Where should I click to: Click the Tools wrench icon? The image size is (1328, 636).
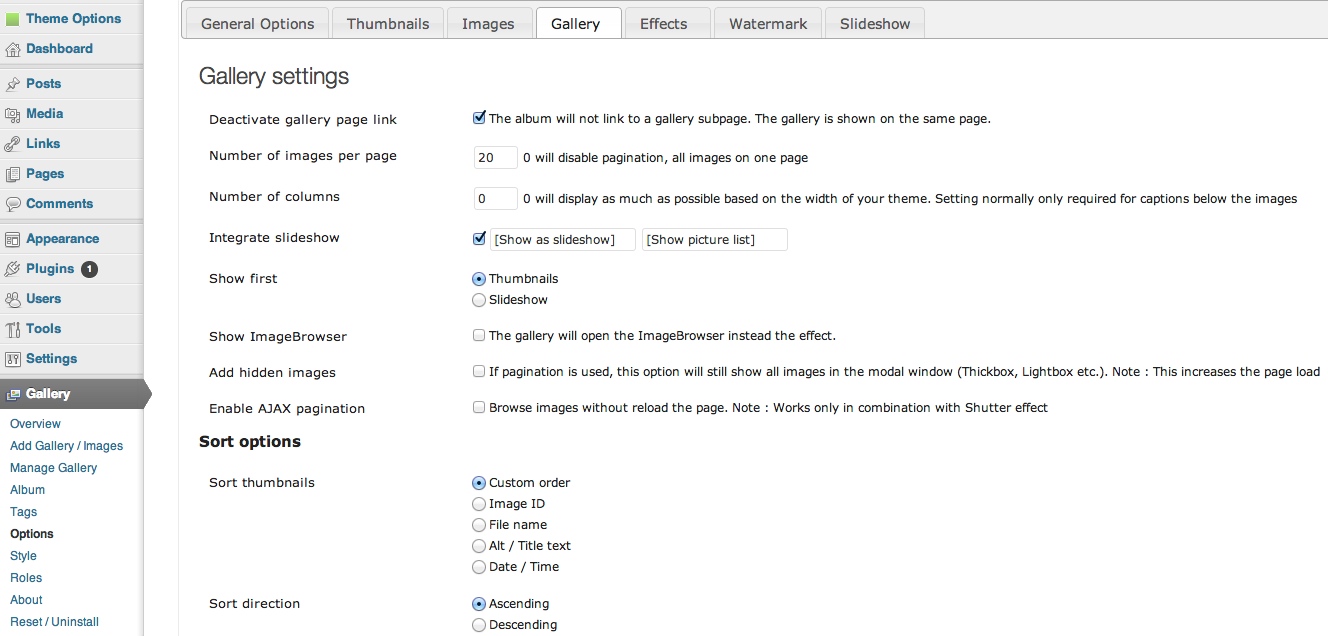[12, 329]
